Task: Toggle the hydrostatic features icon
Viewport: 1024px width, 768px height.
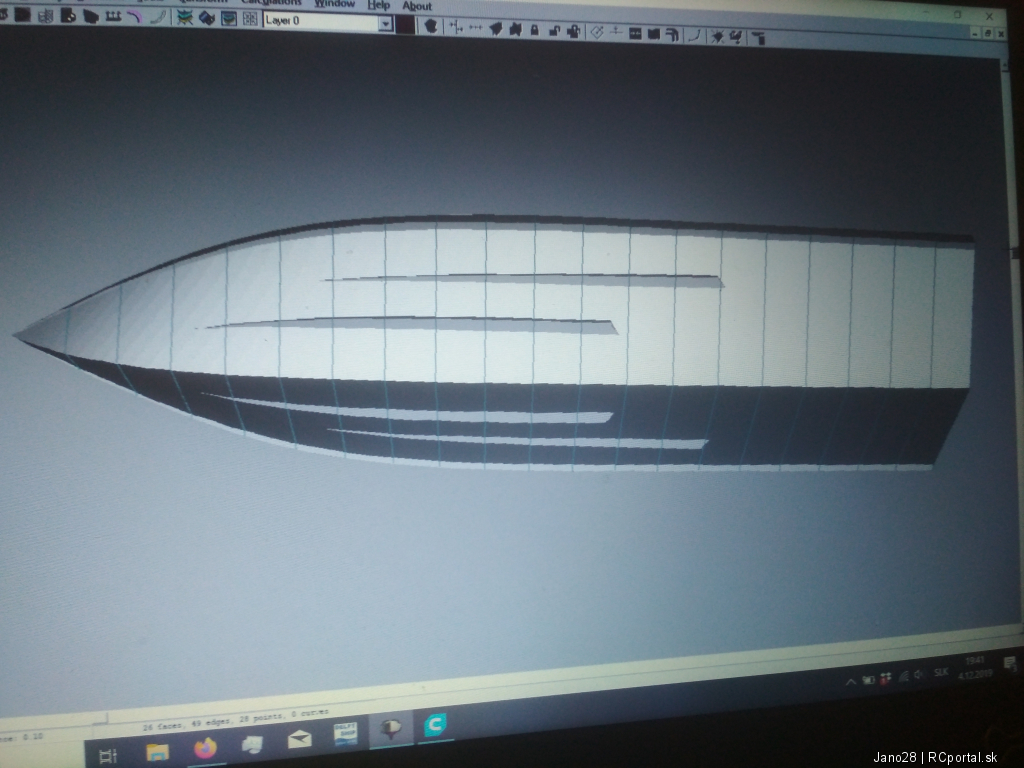Action: tap(185, 18)
